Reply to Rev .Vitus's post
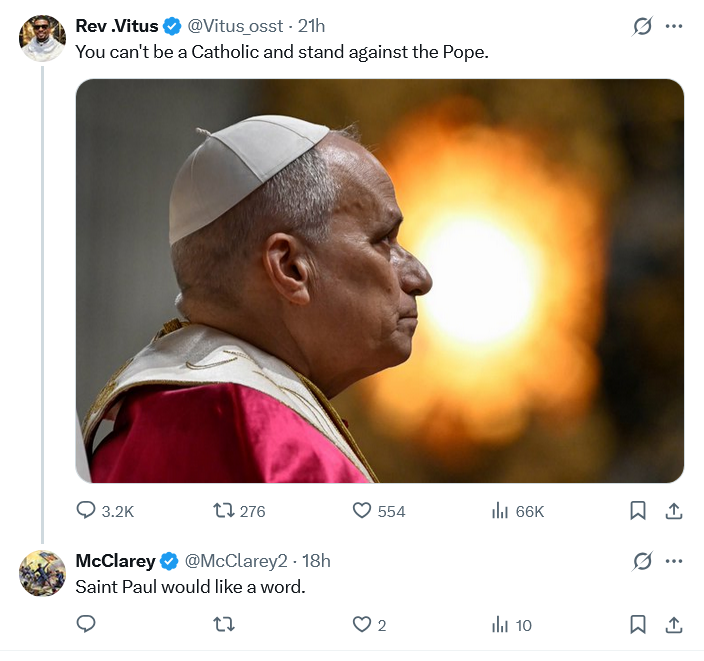The height and width of the screenshot is (661, 704). coord(87,511)
